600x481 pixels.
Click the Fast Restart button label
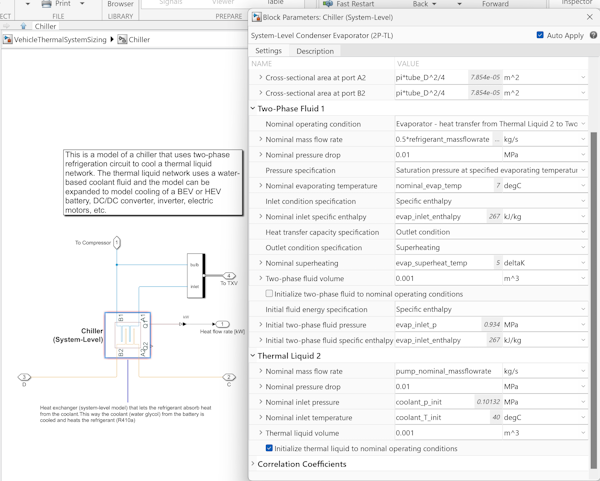[355, 4]
